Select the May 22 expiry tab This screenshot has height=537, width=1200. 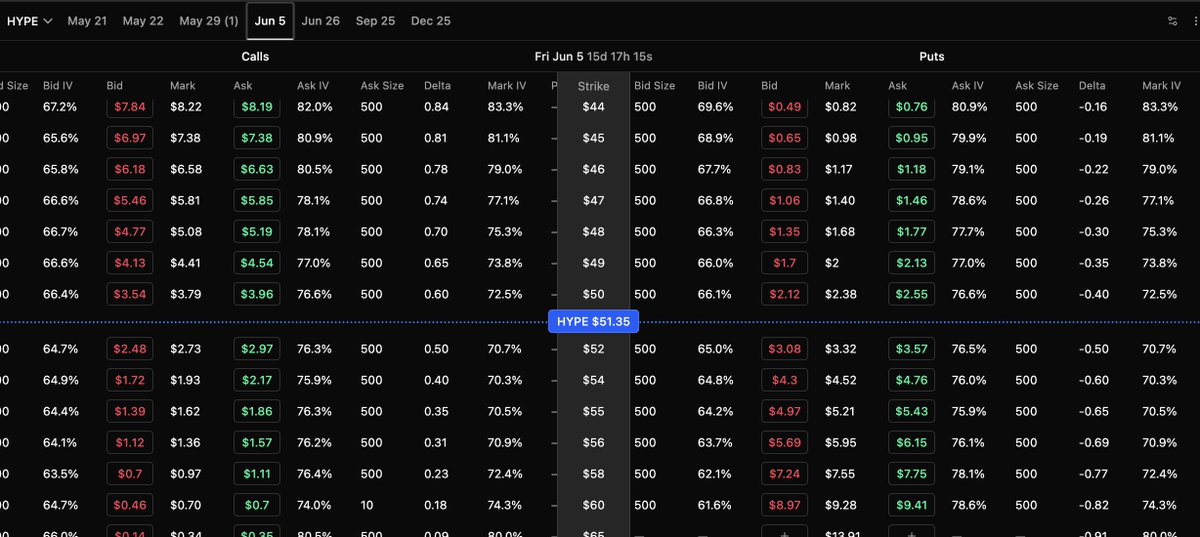coord(143,21)
